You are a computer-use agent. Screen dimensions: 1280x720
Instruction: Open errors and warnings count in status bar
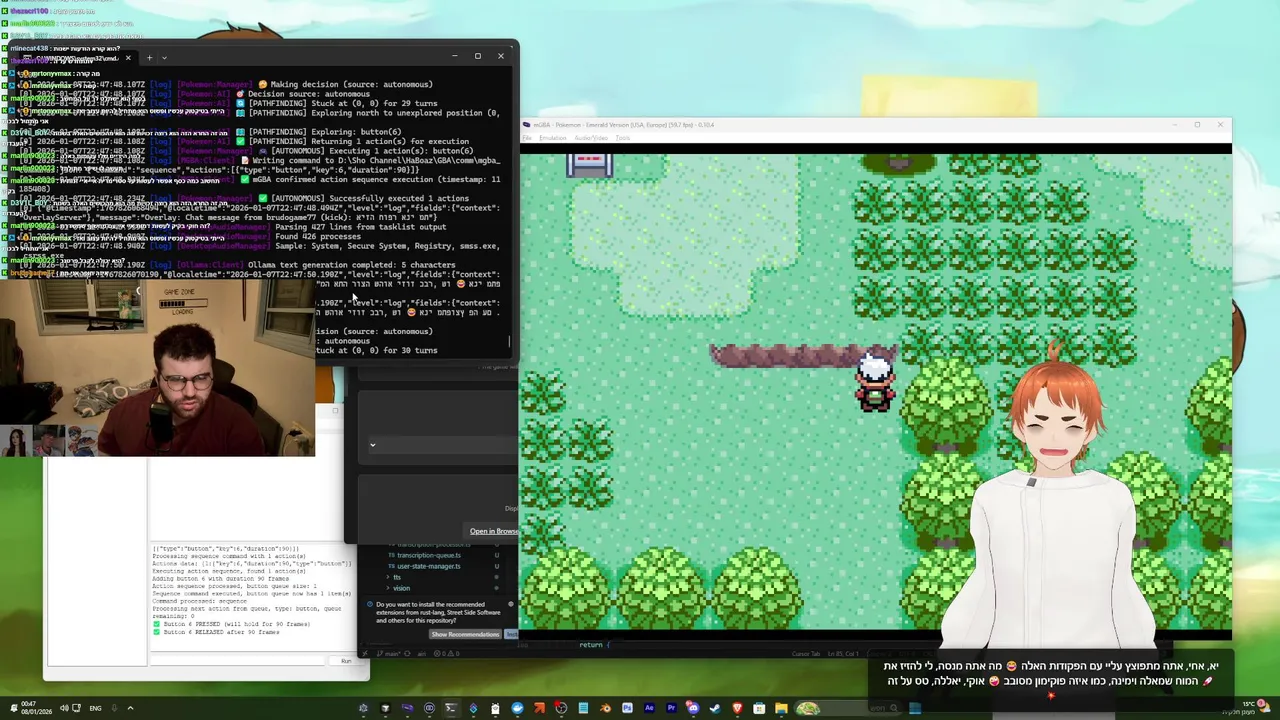point(447,654)
